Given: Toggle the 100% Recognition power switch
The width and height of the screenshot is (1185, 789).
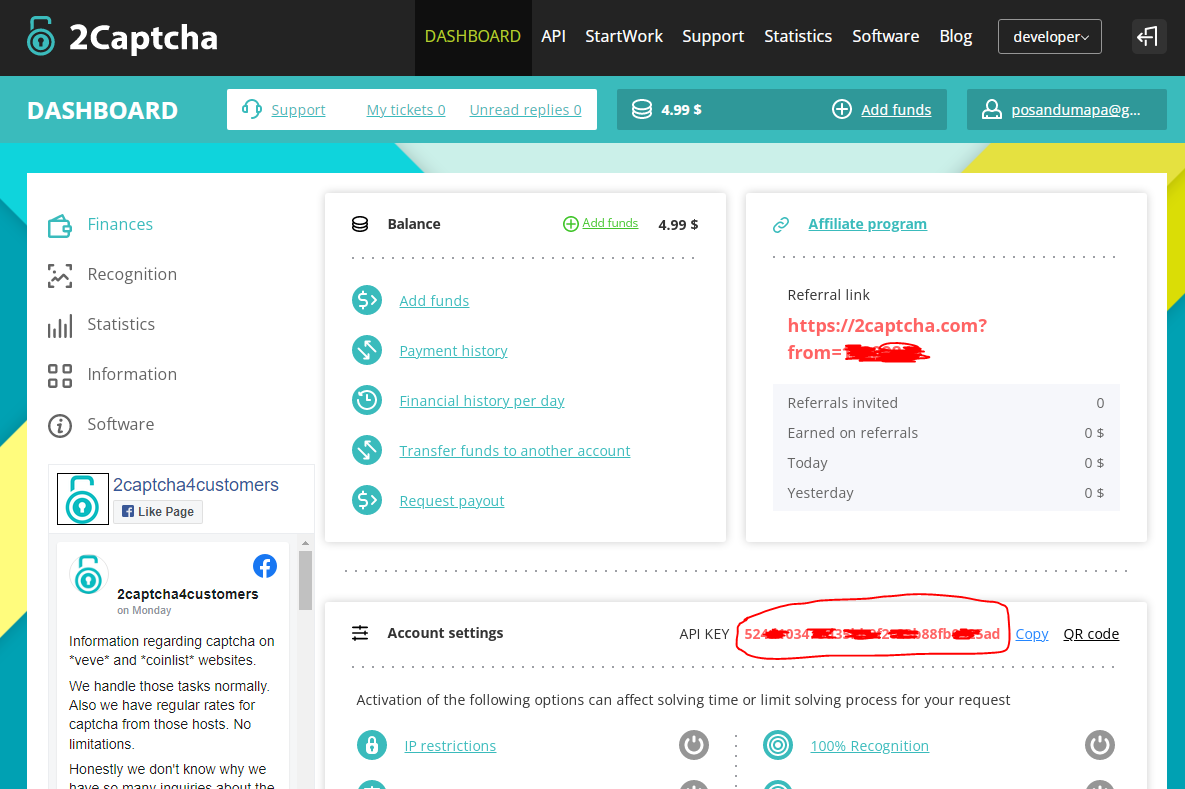Looking at the screenshot, I should (x=1100, y=745).
